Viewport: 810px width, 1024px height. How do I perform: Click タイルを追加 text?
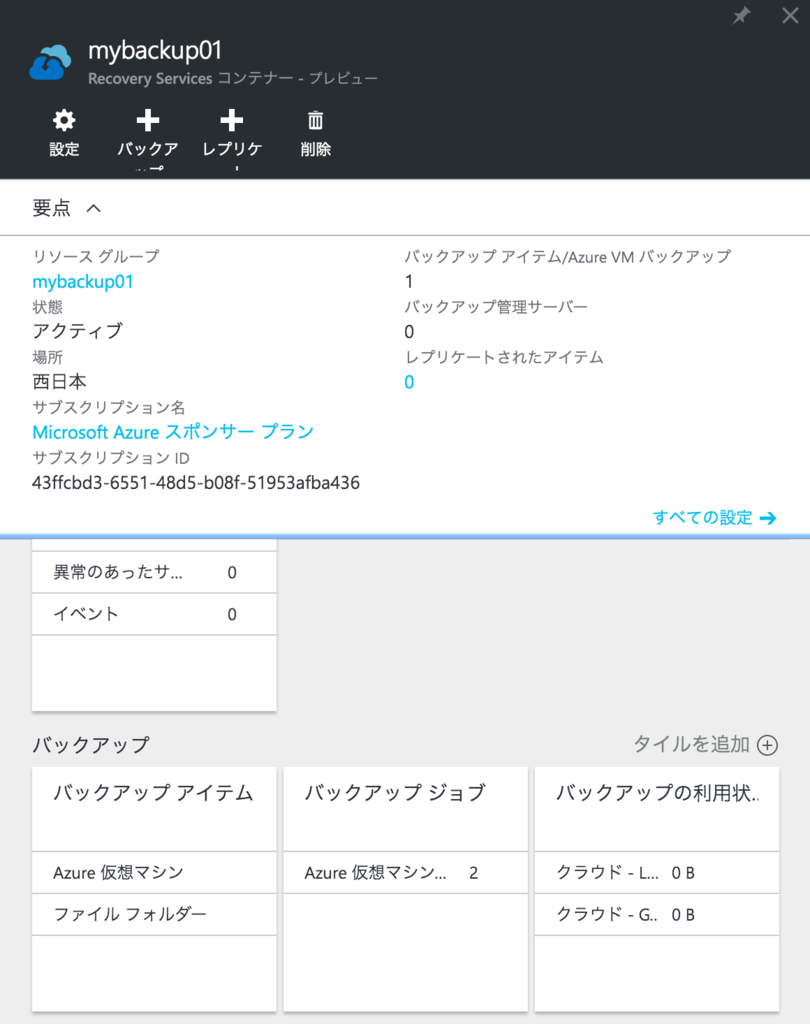coord(691,744)
